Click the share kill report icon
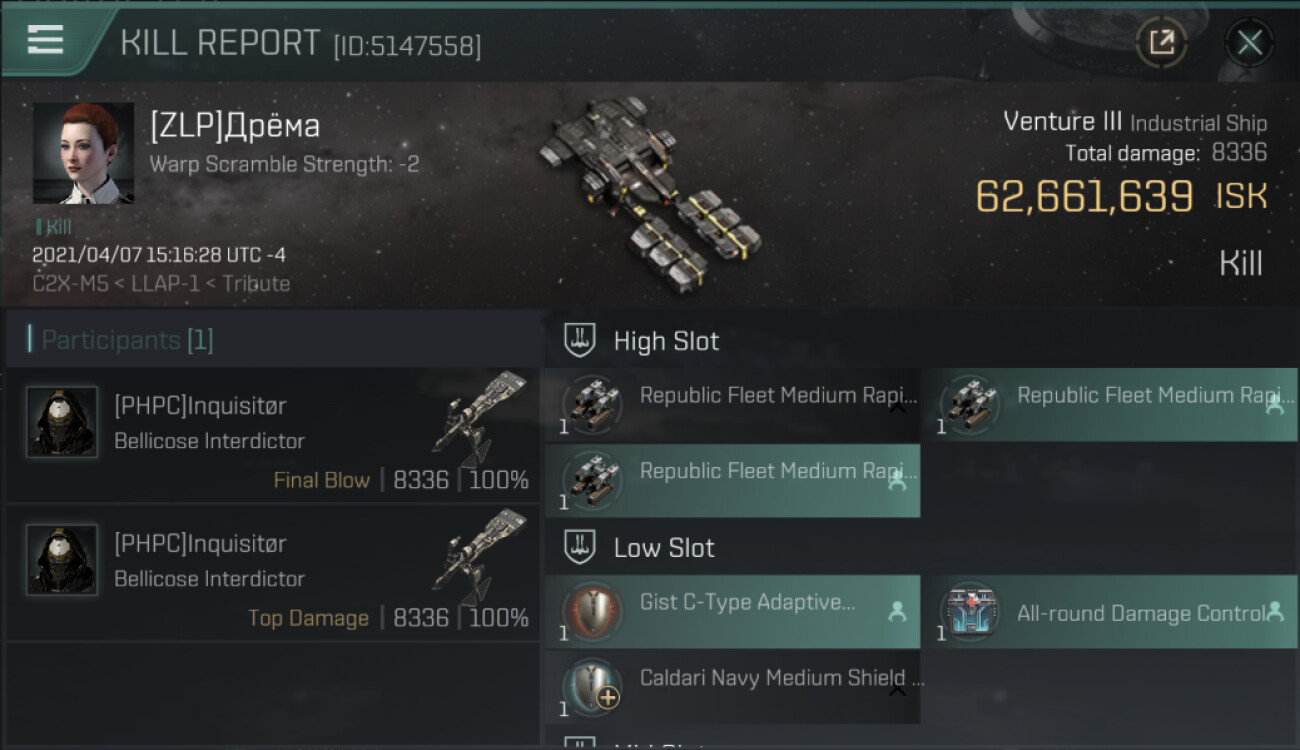The height and width of the screenshot is (750, 1300). point(1161,42)
